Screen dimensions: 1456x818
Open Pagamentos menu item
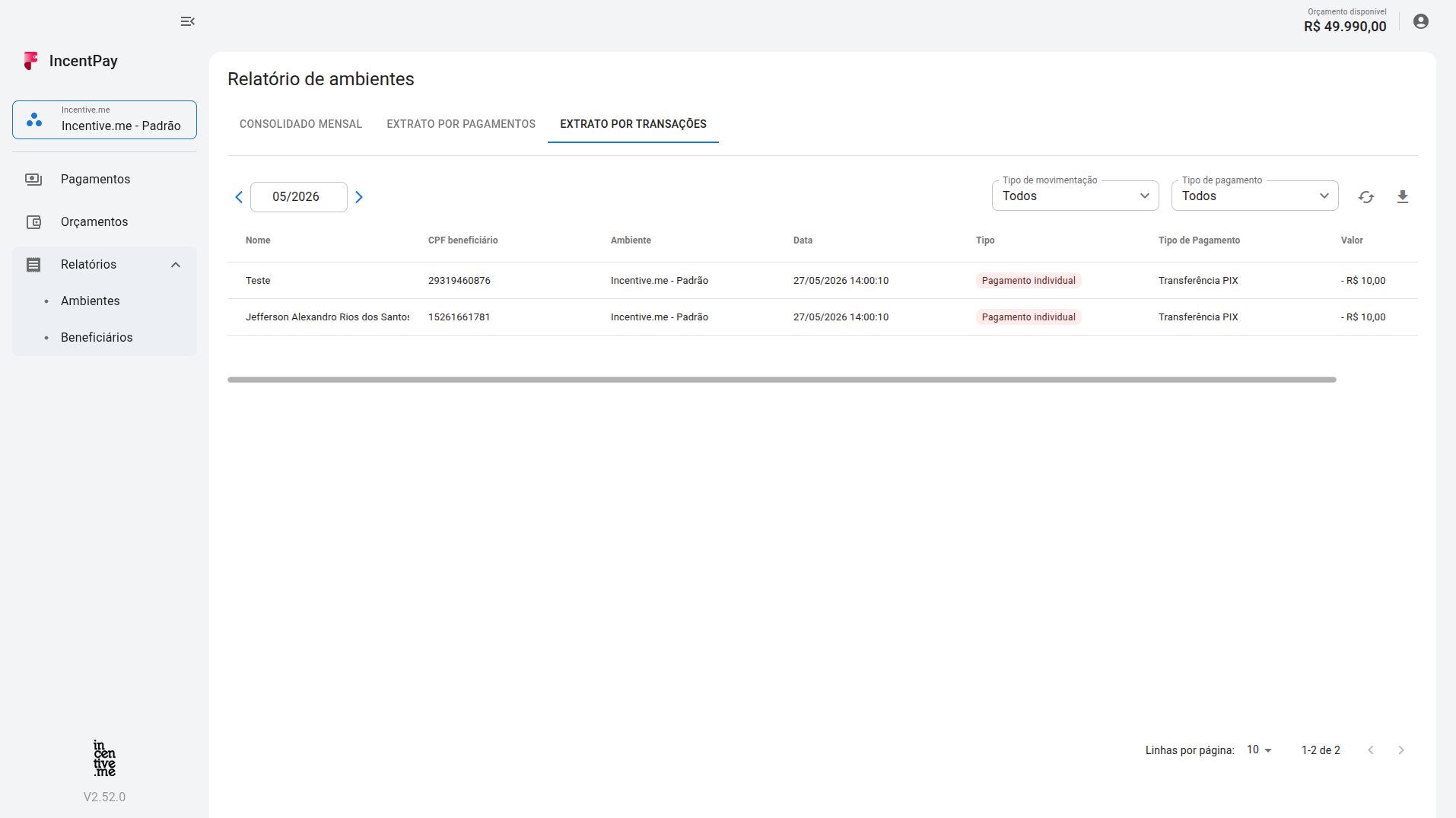click(104, 179)
